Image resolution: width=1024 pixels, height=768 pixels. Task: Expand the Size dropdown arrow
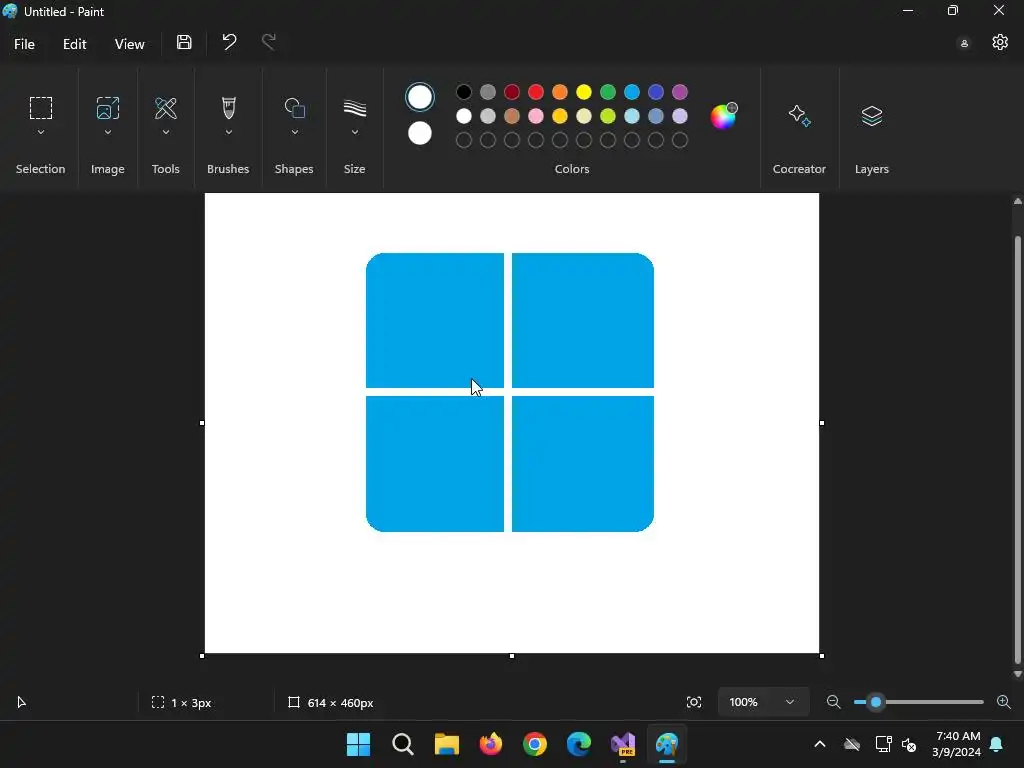[x=355, y=133]
